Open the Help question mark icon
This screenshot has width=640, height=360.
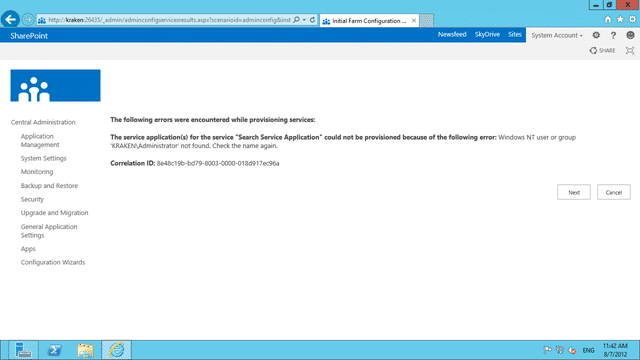(x=613, y=35)
